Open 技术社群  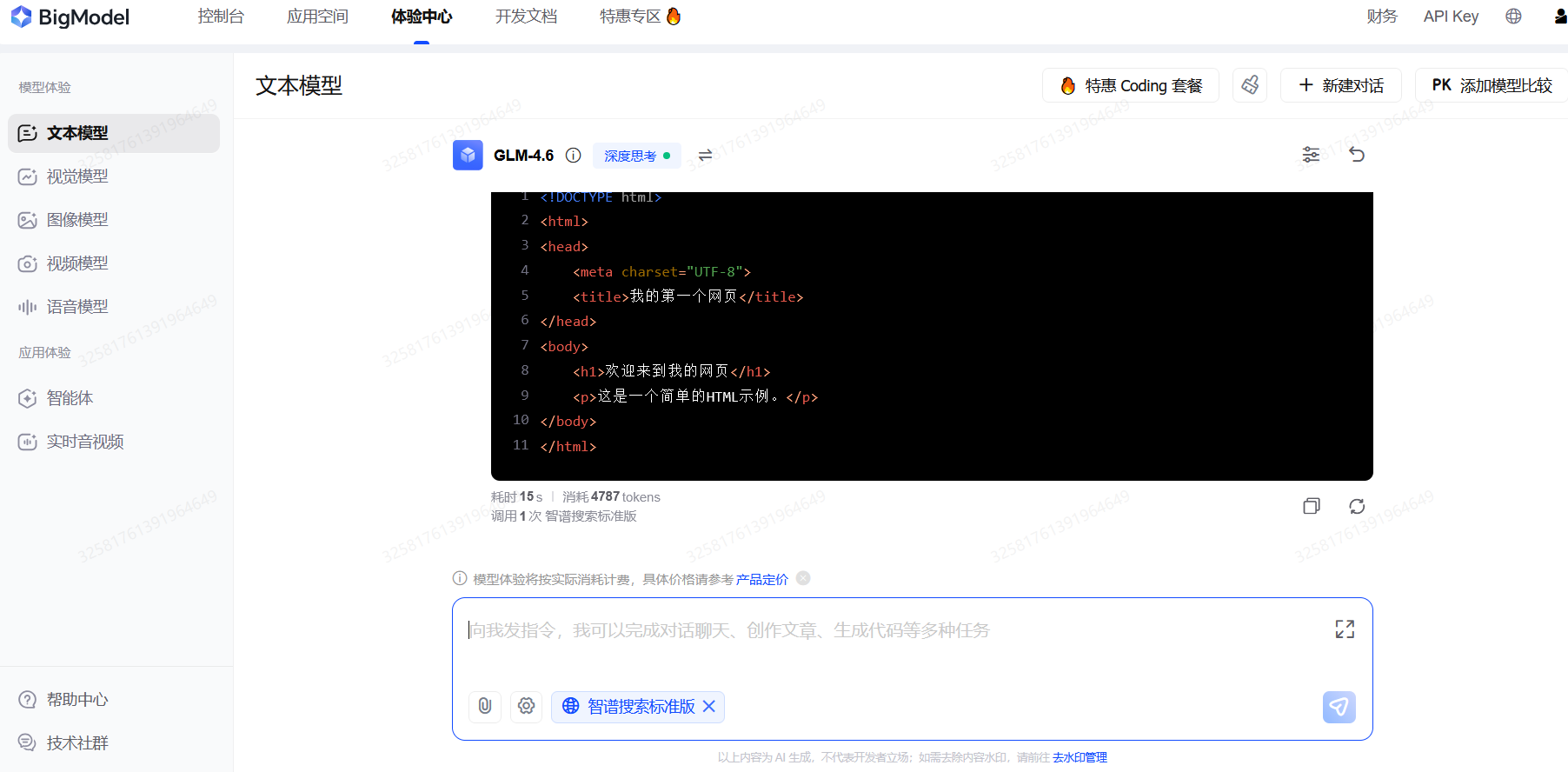click(x=63, y=743)
